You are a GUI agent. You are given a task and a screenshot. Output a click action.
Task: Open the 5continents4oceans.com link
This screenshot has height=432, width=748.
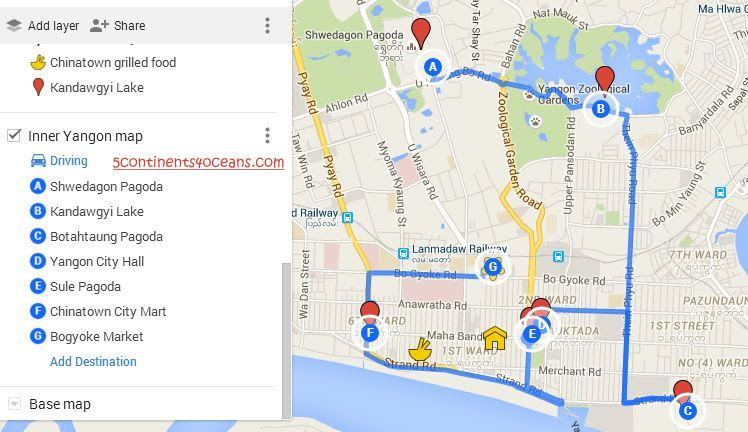[x=198, y=162]
